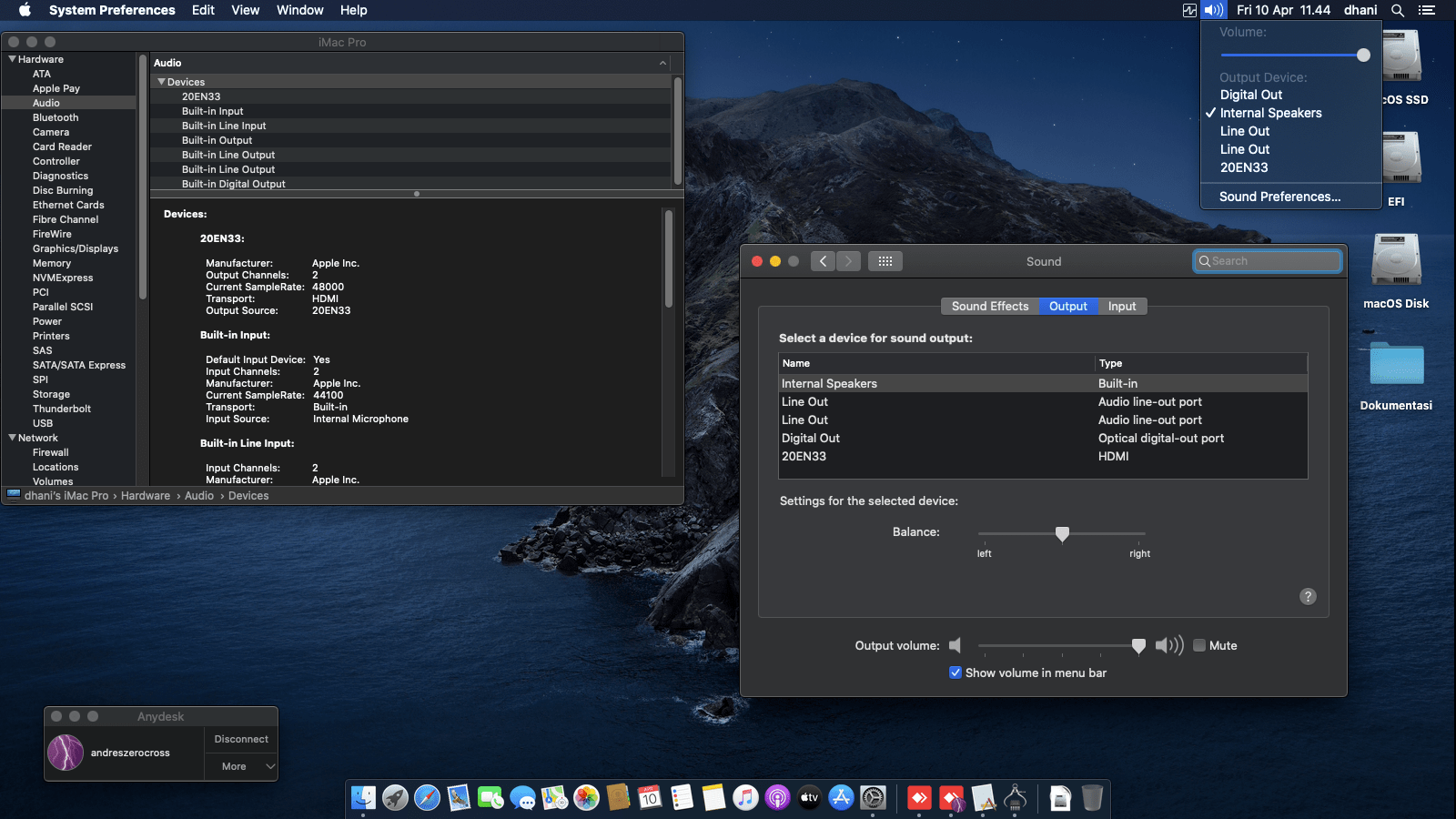The image size is (1456, 819).
Task: Click the Search field in the Sound window
Action: coord(1267,261)
